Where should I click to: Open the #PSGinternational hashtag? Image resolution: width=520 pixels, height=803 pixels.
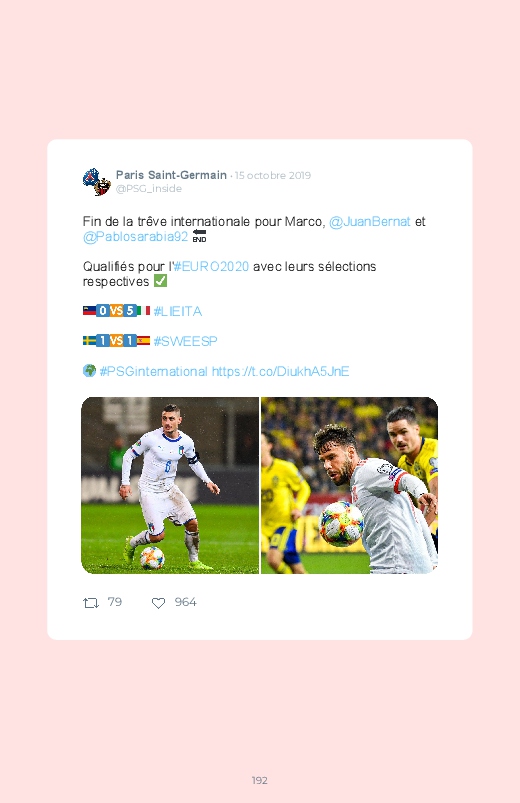click(153, 371)
